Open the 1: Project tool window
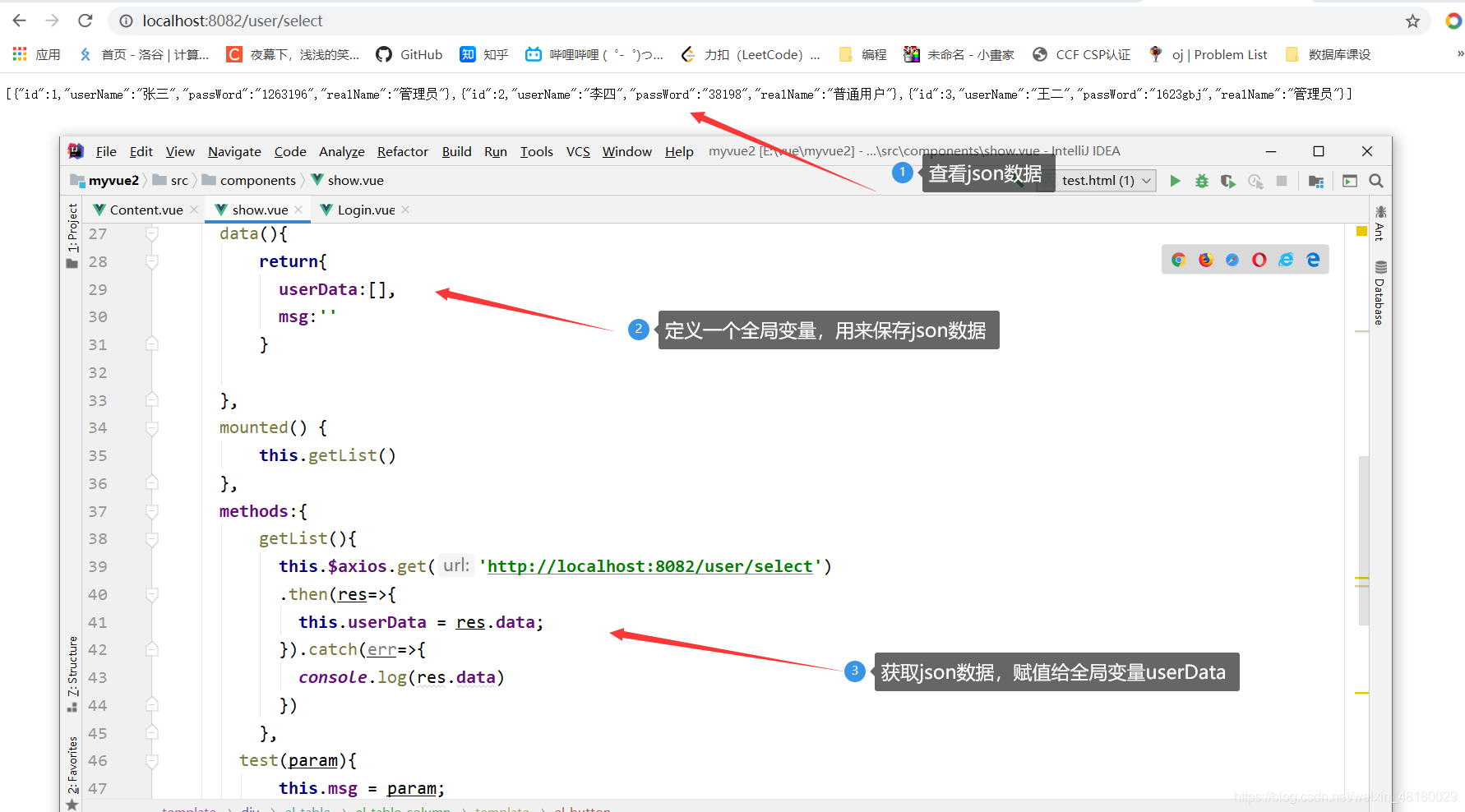1465x812 pixels. pyautogui.click(x=72, y=235)
